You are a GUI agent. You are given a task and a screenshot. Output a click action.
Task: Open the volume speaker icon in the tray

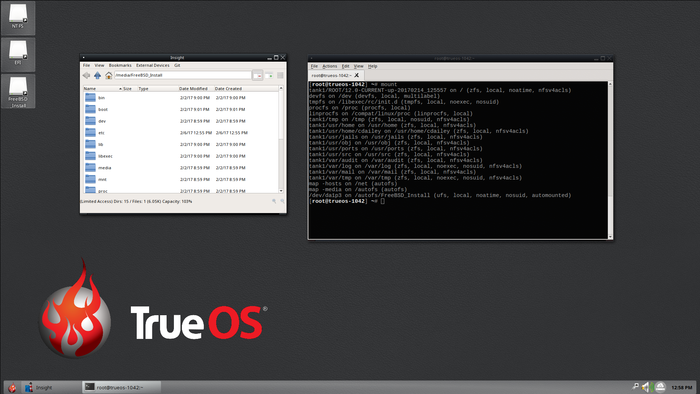coord(646,387)
